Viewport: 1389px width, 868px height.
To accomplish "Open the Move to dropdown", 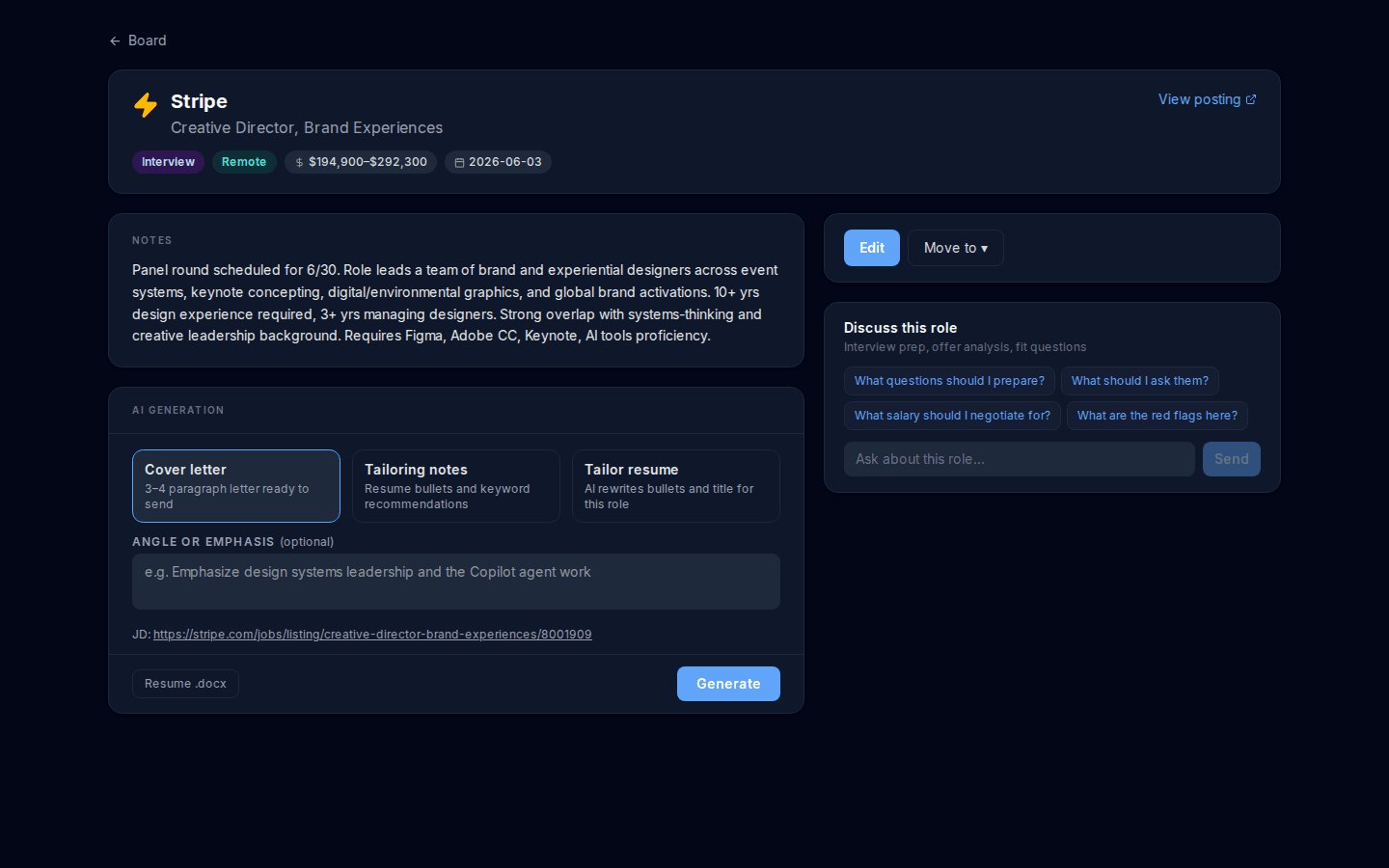I will coord(956,248).
